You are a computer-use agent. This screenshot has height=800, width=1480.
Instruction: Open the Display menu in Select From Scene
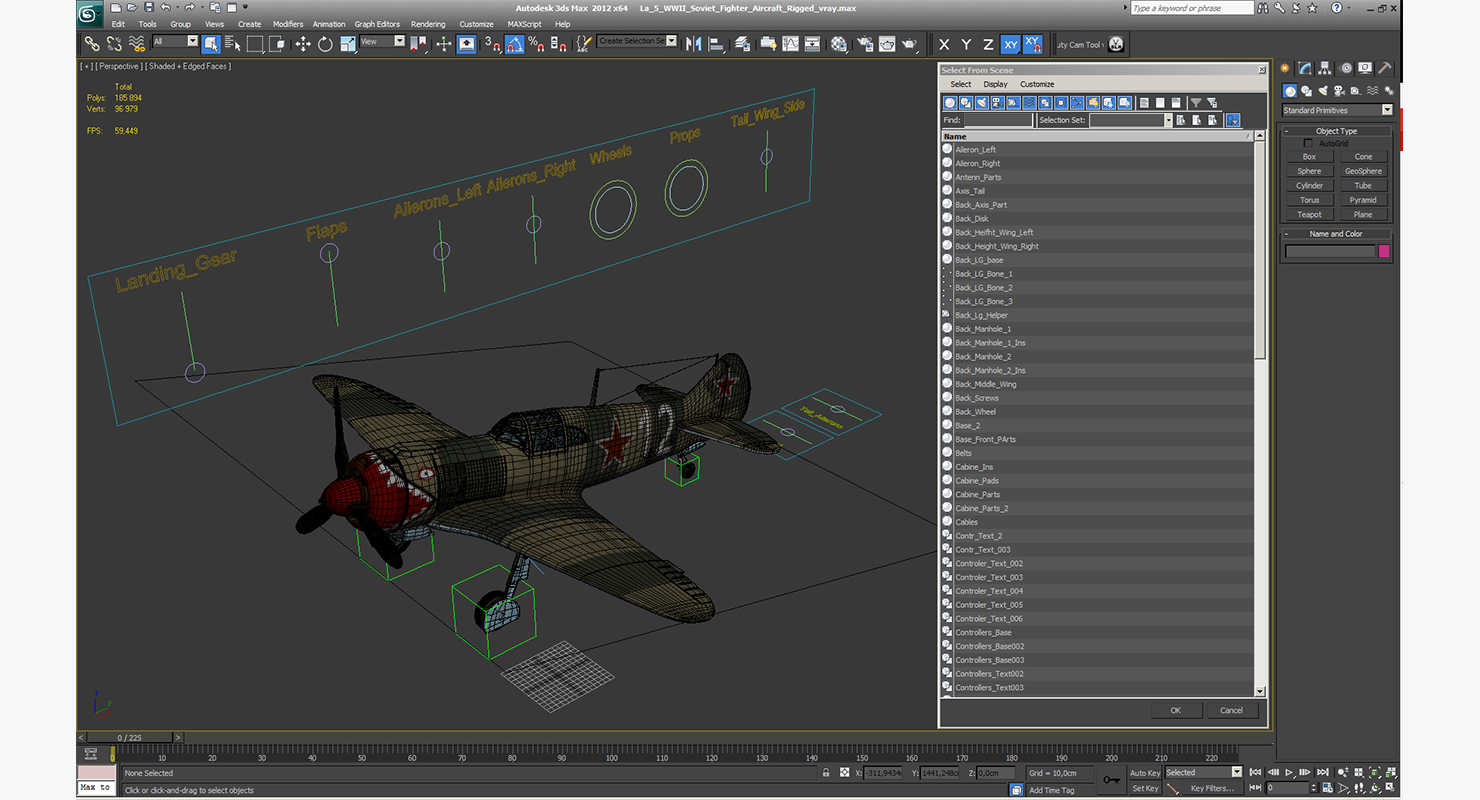point(995,84)
